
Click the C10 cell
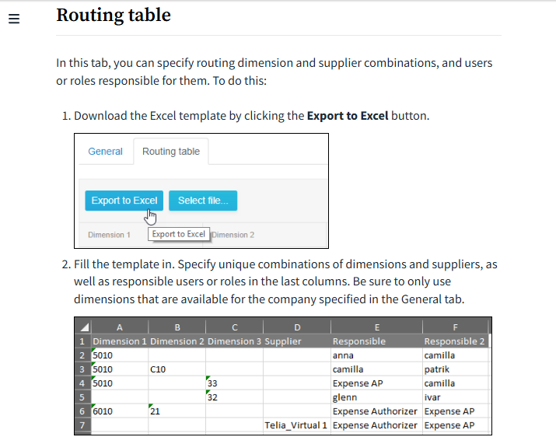pos(177,369)
